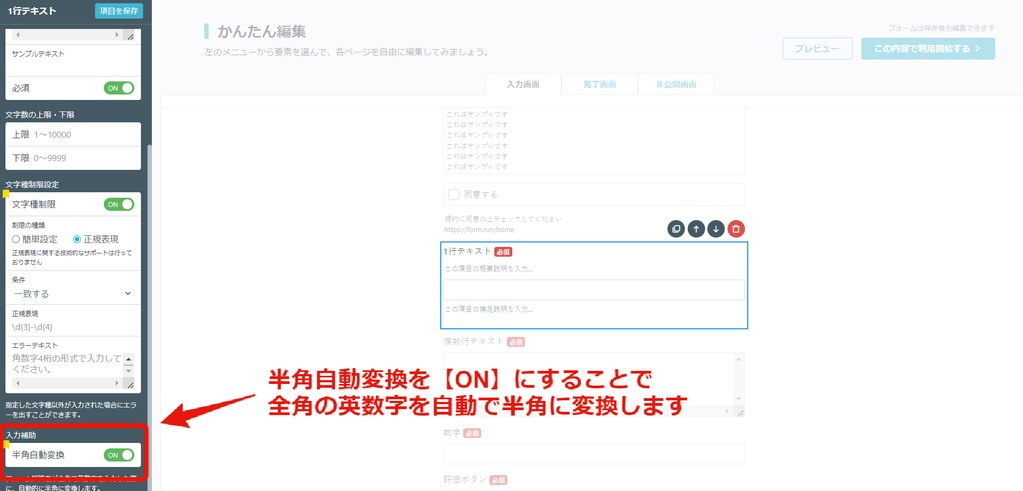Disable the 半角自動変換 toggle
This screenshot has width=1023, height=491.
point(119,455)
